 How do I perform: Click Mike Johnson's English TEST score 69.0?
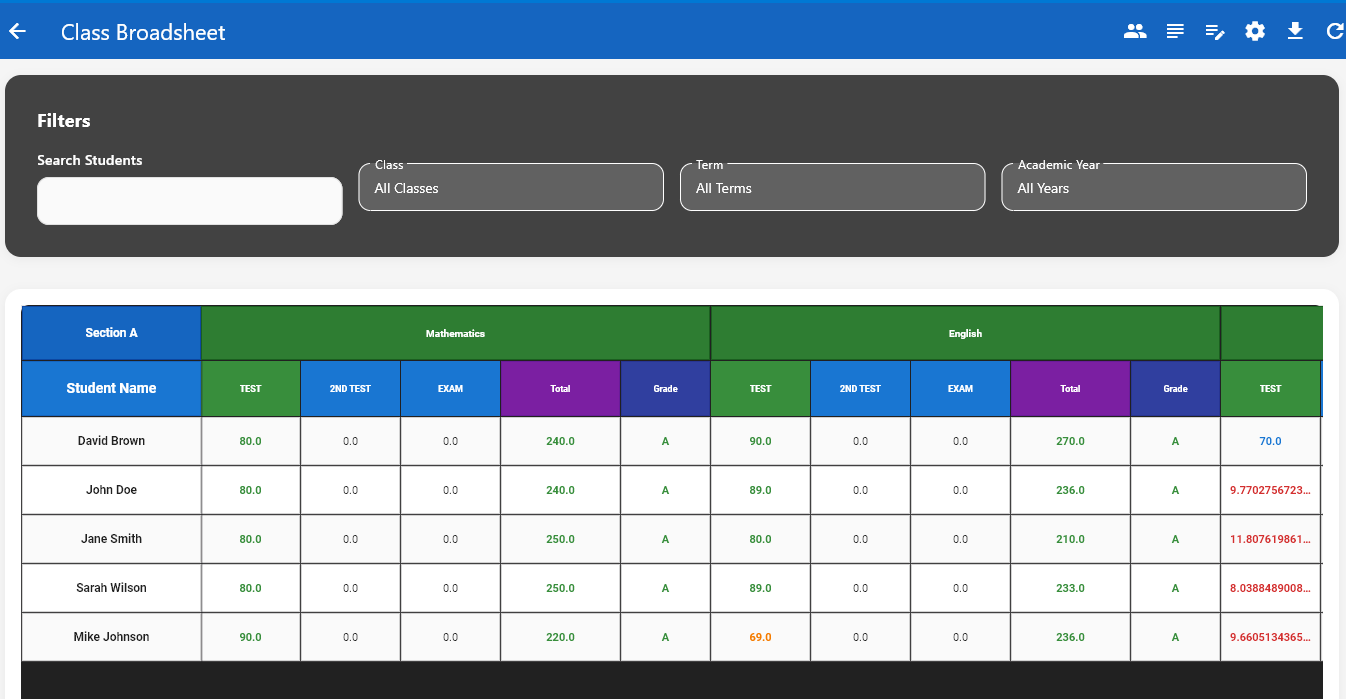[760, 637]
